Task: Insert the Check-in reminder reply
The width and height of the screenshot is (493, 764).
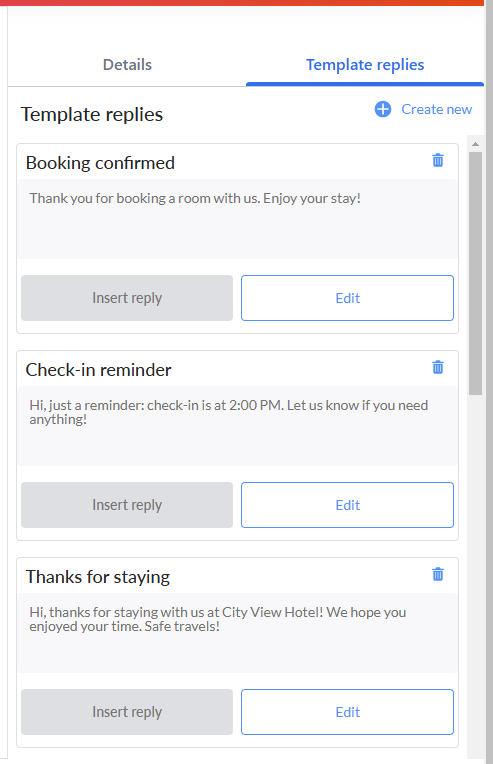Action: pos(127,505)
